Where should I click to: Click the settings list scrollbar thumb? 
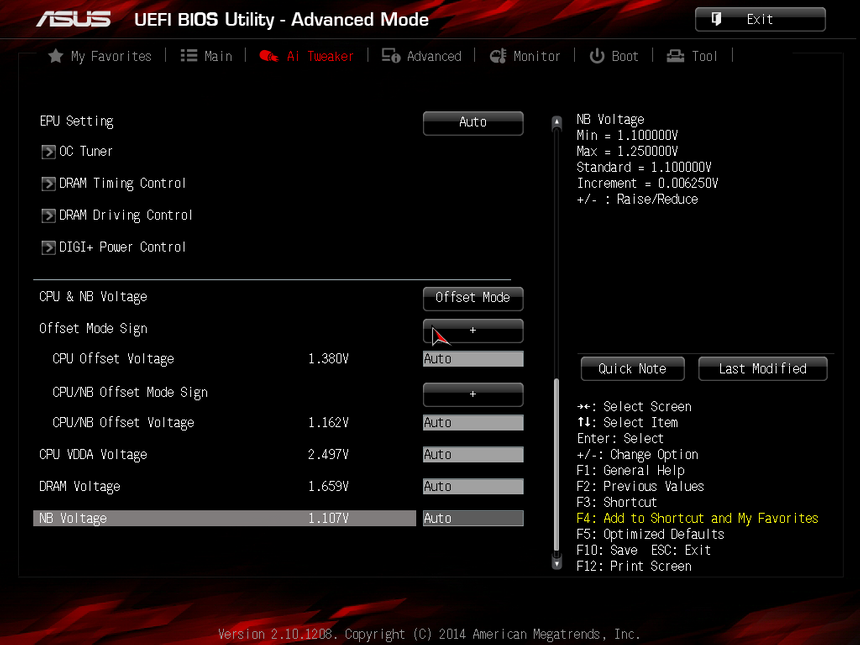coord(557,465)
